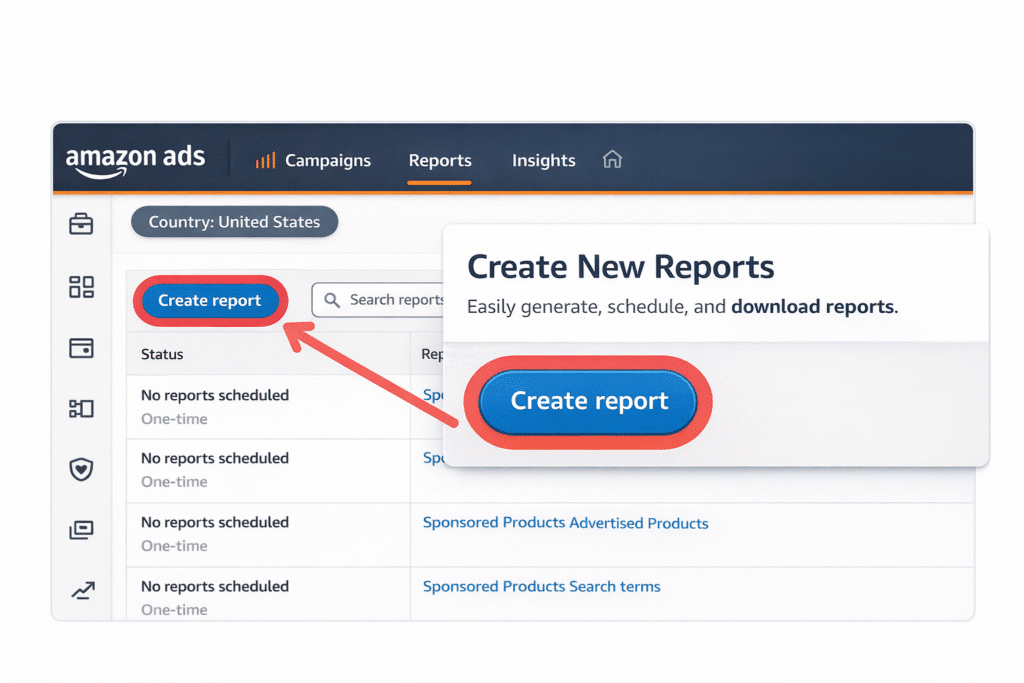Click the amazon ads logo

(135, 160)
